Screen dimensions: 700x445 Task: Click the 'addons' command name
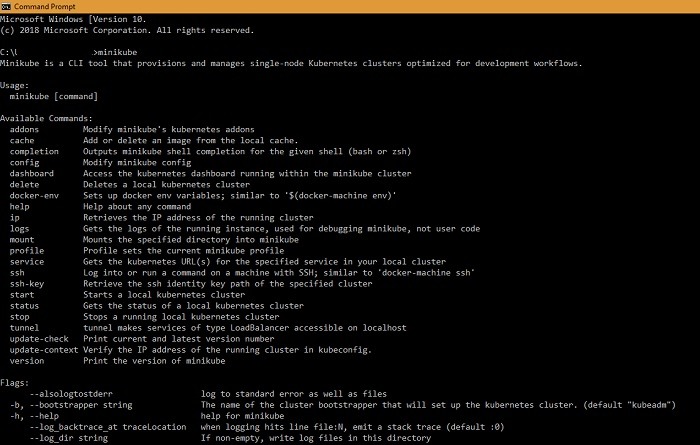click(x=24, y=129)
